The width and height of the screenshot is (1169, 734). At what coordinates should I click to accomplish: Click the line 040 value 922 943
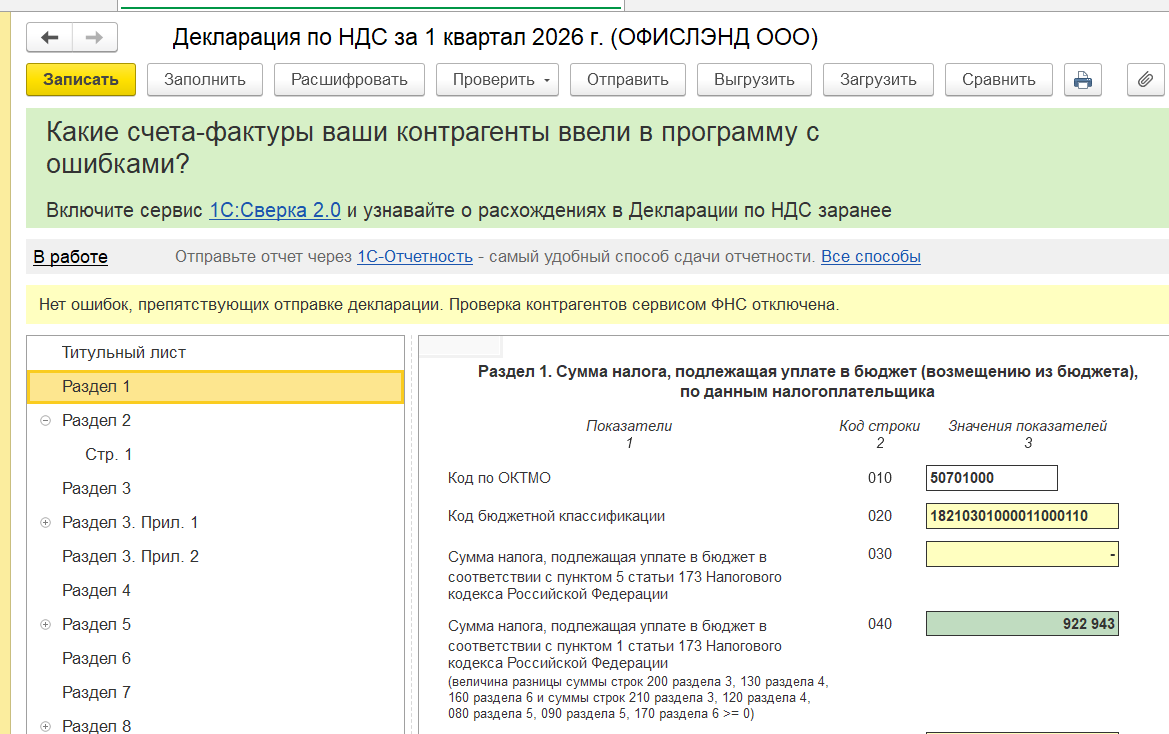click(x=1022, y=624)
